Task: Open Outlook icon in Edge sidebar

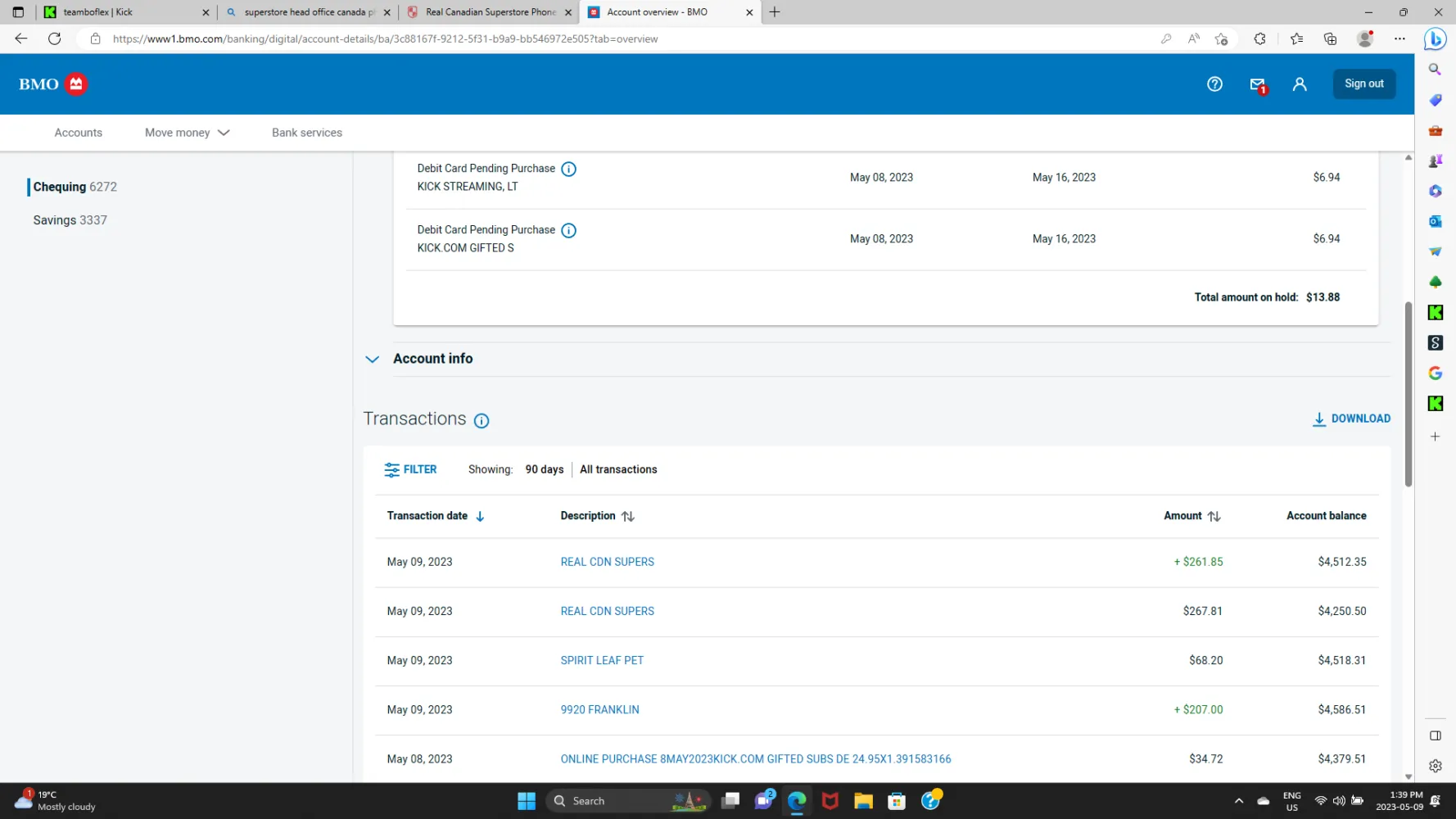Action: pyautogui.click(x=1435, y=221)
